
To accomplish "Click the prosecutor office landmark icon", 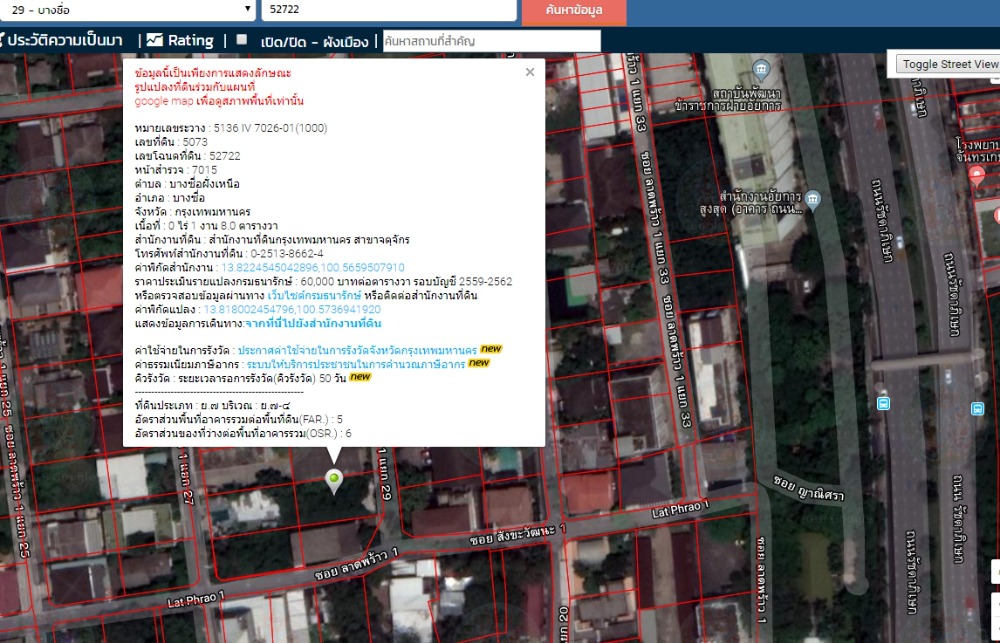I will 812,197.
